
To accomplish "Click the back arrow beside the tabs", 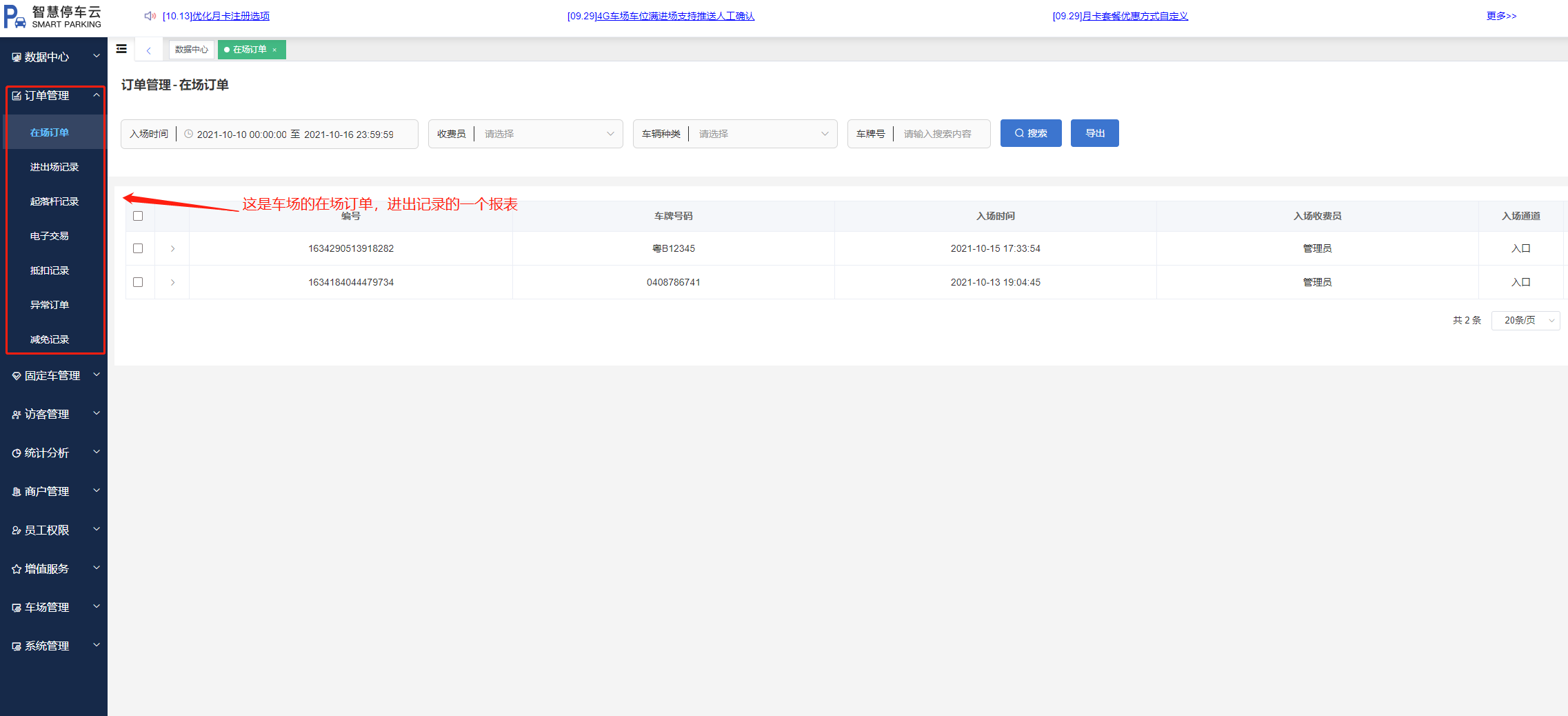I will 148,50.
